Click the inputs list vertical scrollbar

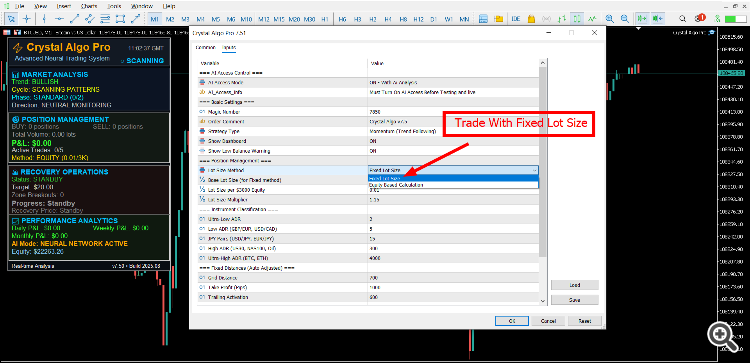[x=542, y=182]
